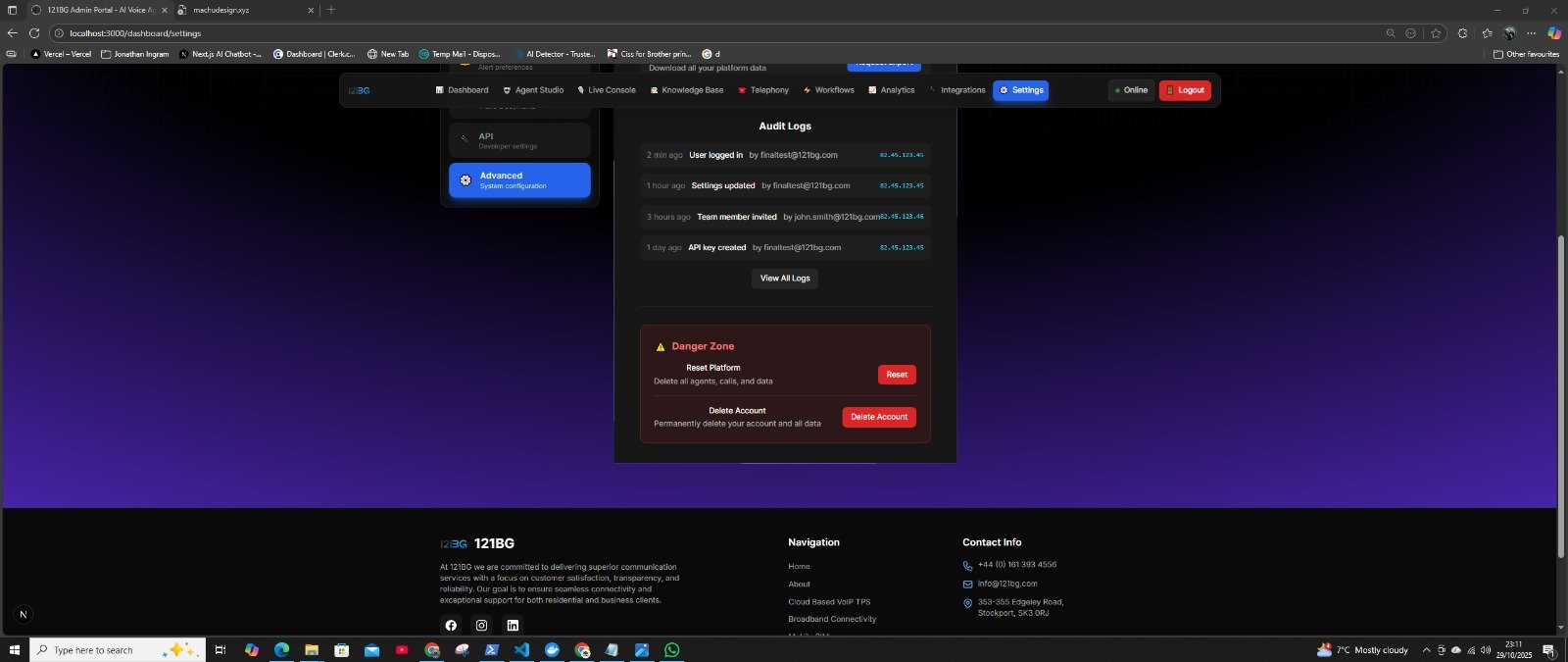Add page to favourites star icon

pos(1436,33)
